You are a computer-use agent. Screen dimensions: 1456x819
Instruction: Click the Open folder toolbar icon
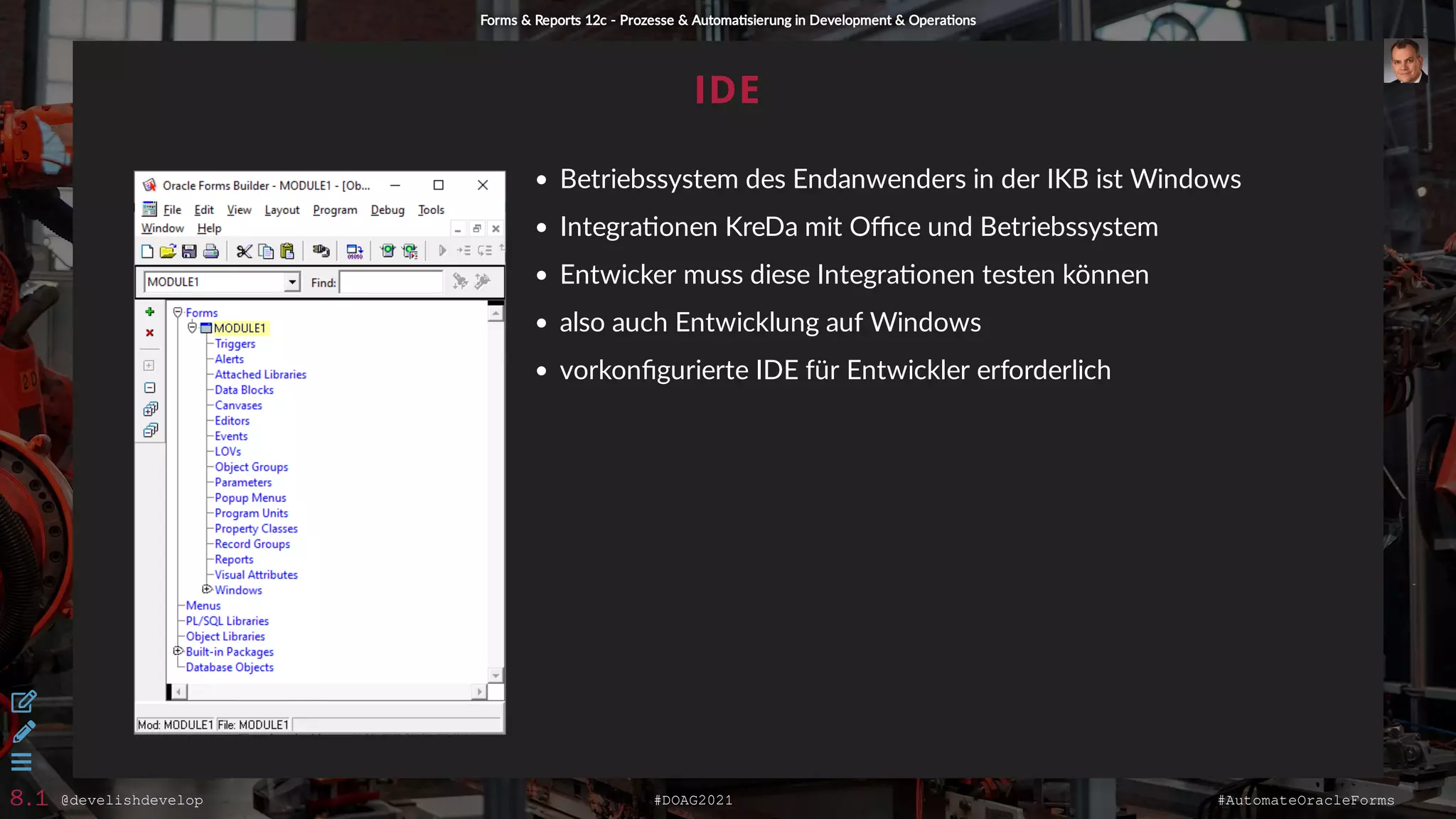[168, 251]
